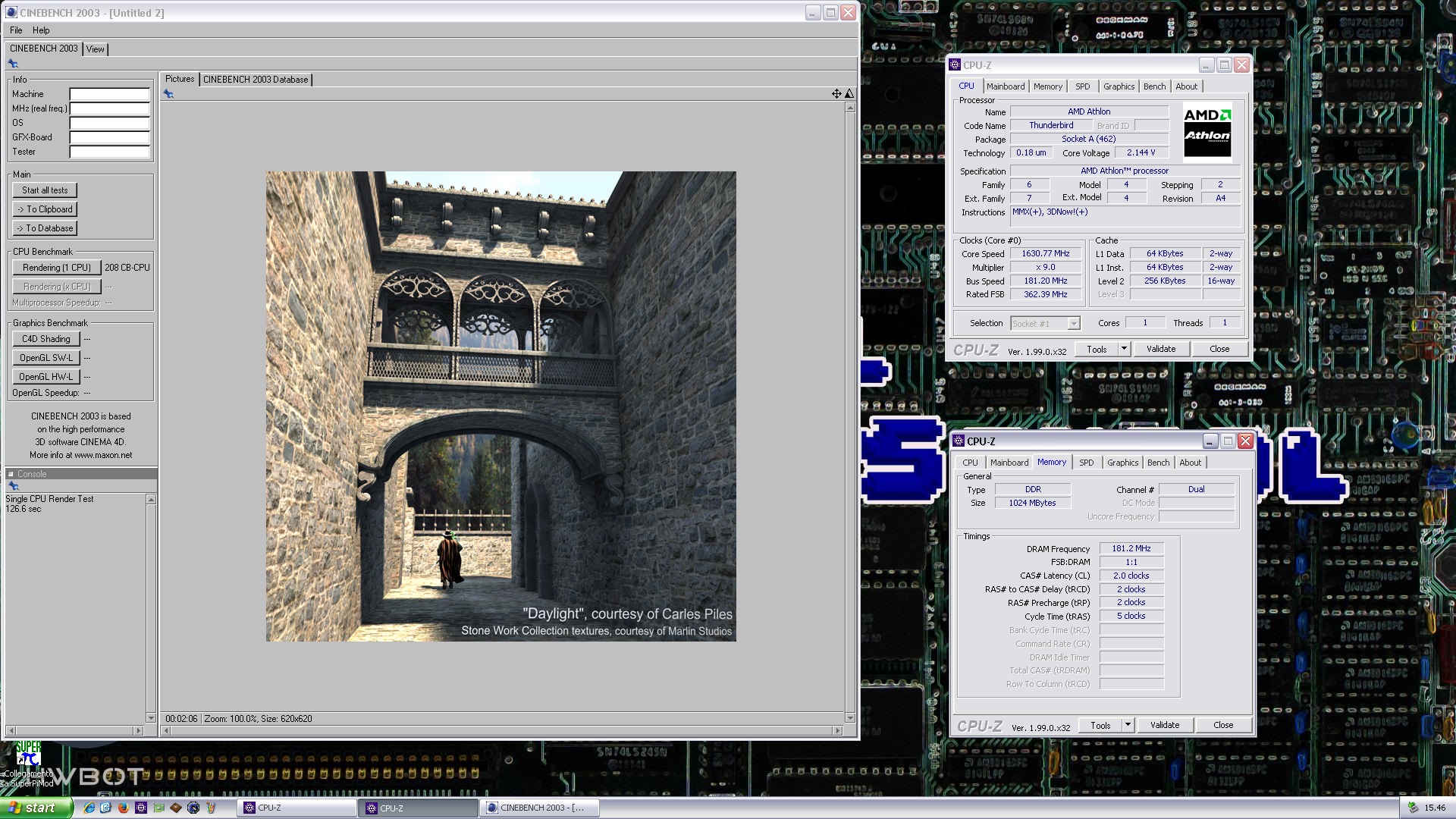
Task: Click the pushpin icon below CINEBENCH 2003 tab
Action: pyautogui.click(x=13, y=64)
